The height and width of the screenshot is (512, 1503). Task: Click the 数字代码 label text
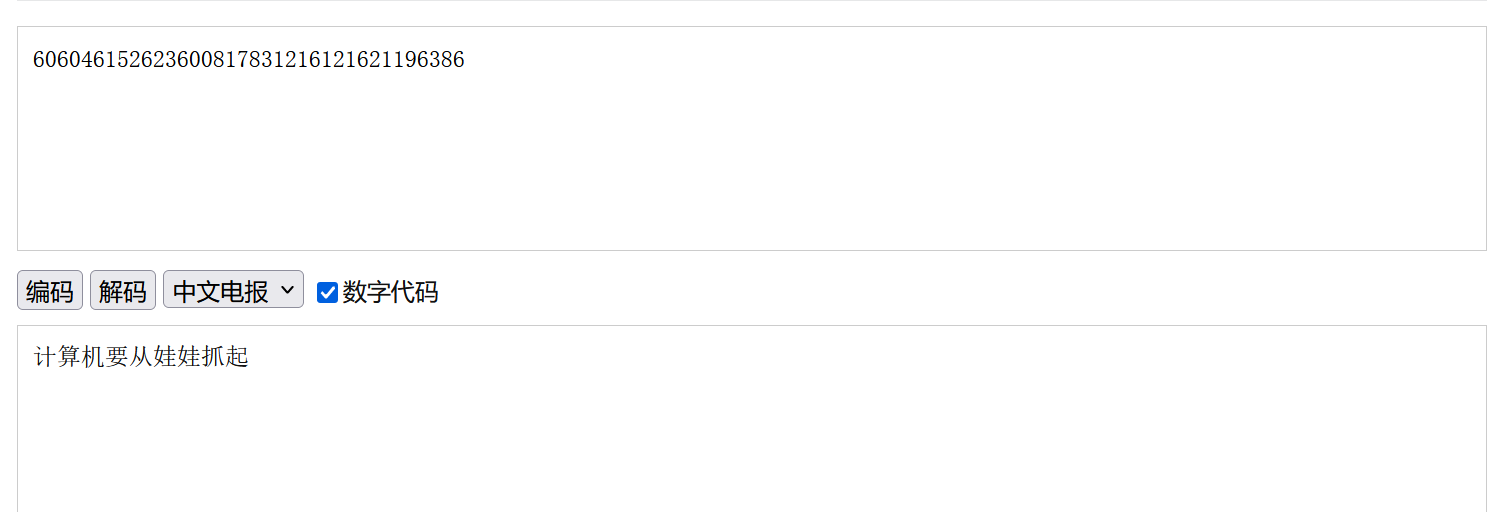point(390,292)
